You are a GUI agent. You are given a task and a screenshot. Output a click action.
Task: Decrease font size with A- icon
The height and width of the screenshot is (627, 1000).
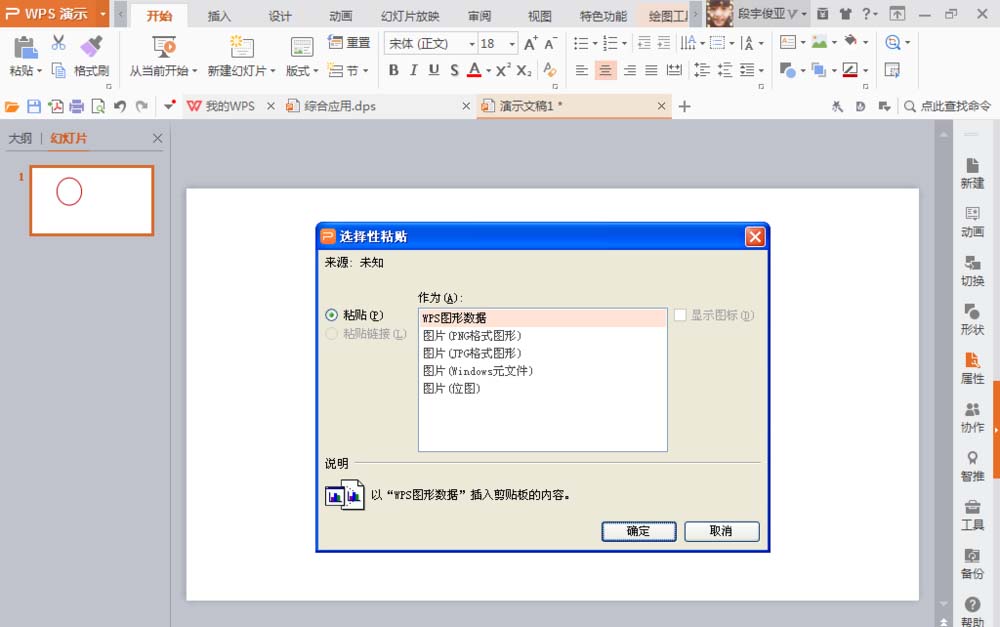550,43
